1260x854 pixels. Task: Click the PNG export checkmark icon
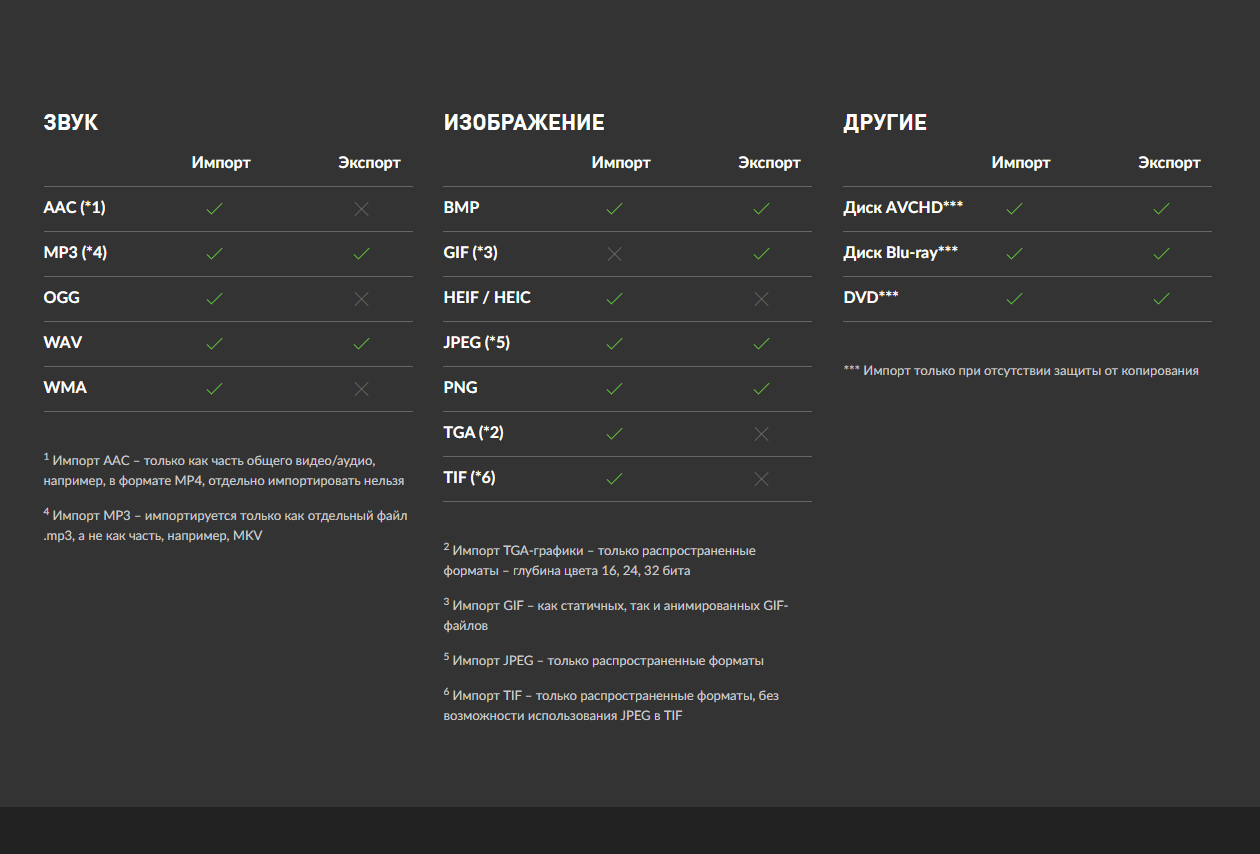point(761,389)
